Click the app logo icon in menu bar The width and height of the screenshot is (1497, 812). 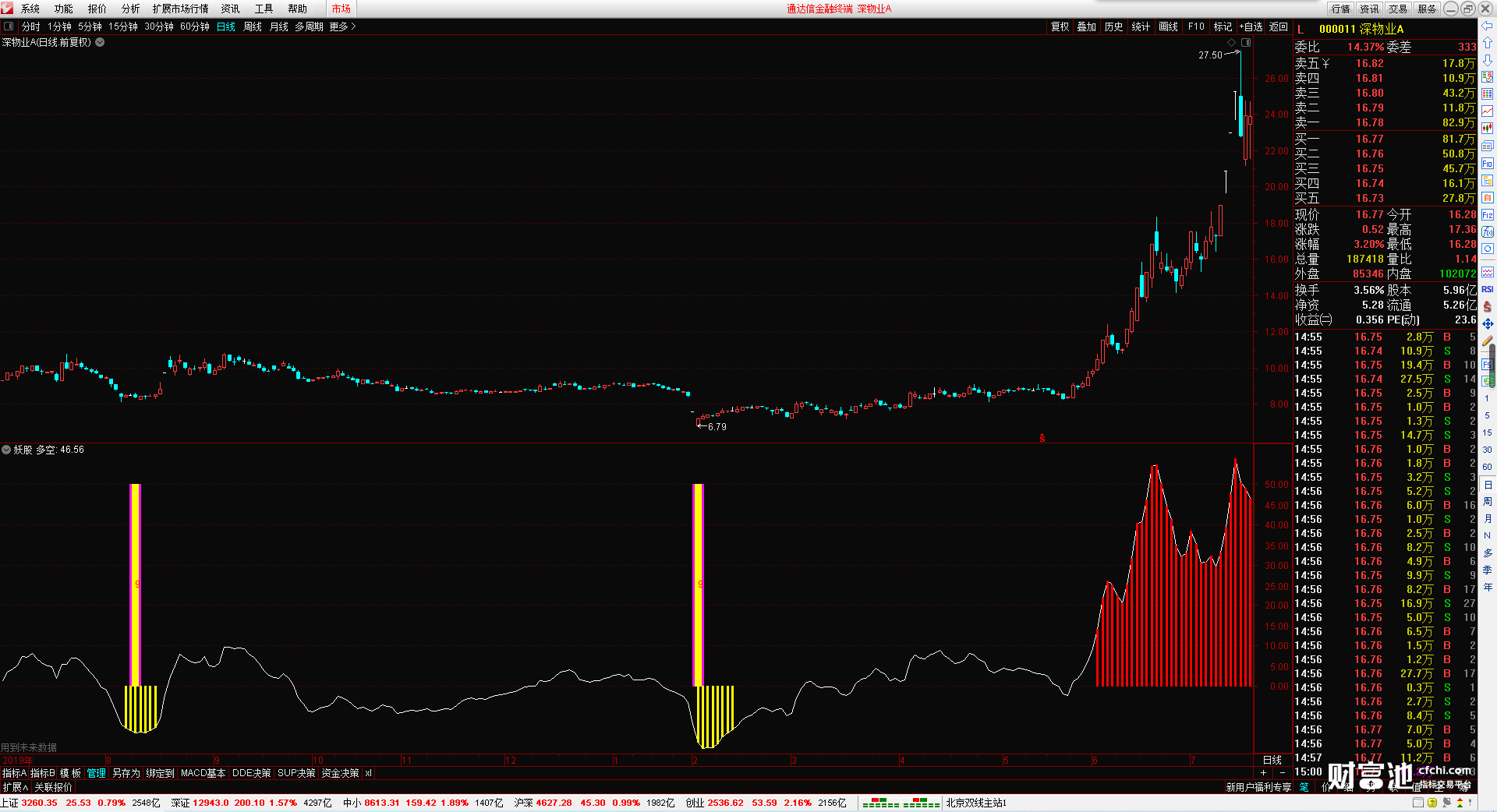7,9
